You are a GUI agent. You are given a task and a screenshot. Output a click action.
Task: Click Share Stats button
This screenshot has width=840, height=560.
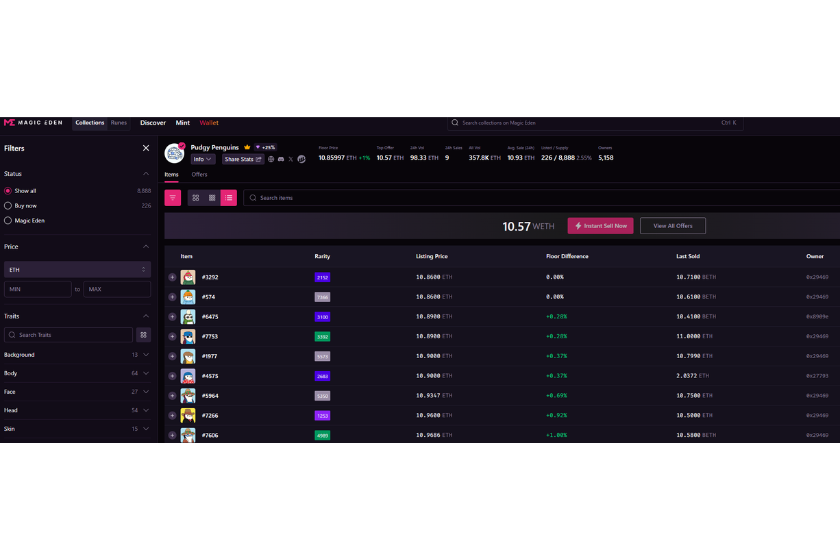(243, 159)
